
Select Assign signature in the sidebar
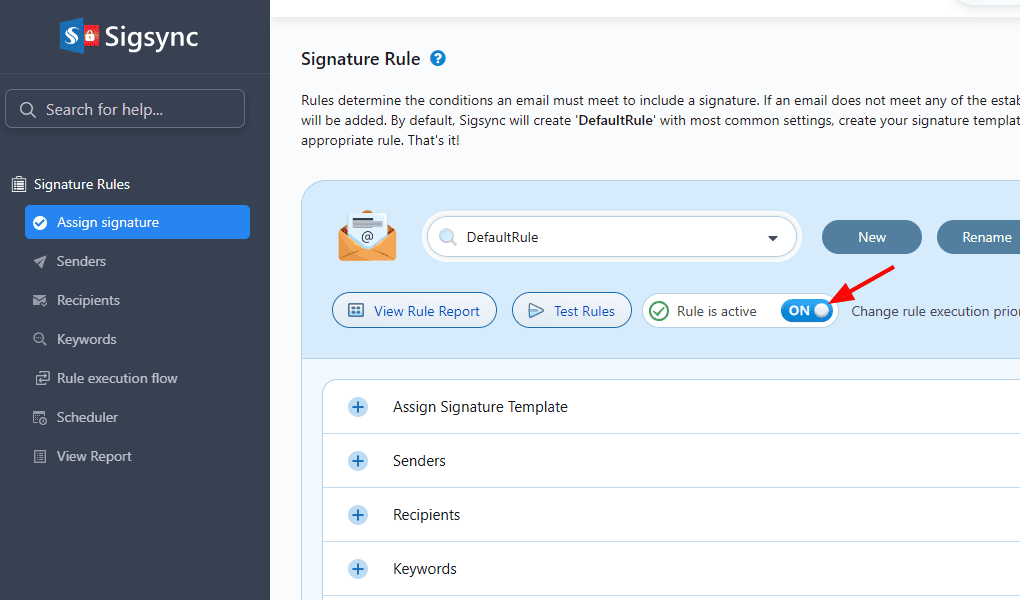point(137,222)
